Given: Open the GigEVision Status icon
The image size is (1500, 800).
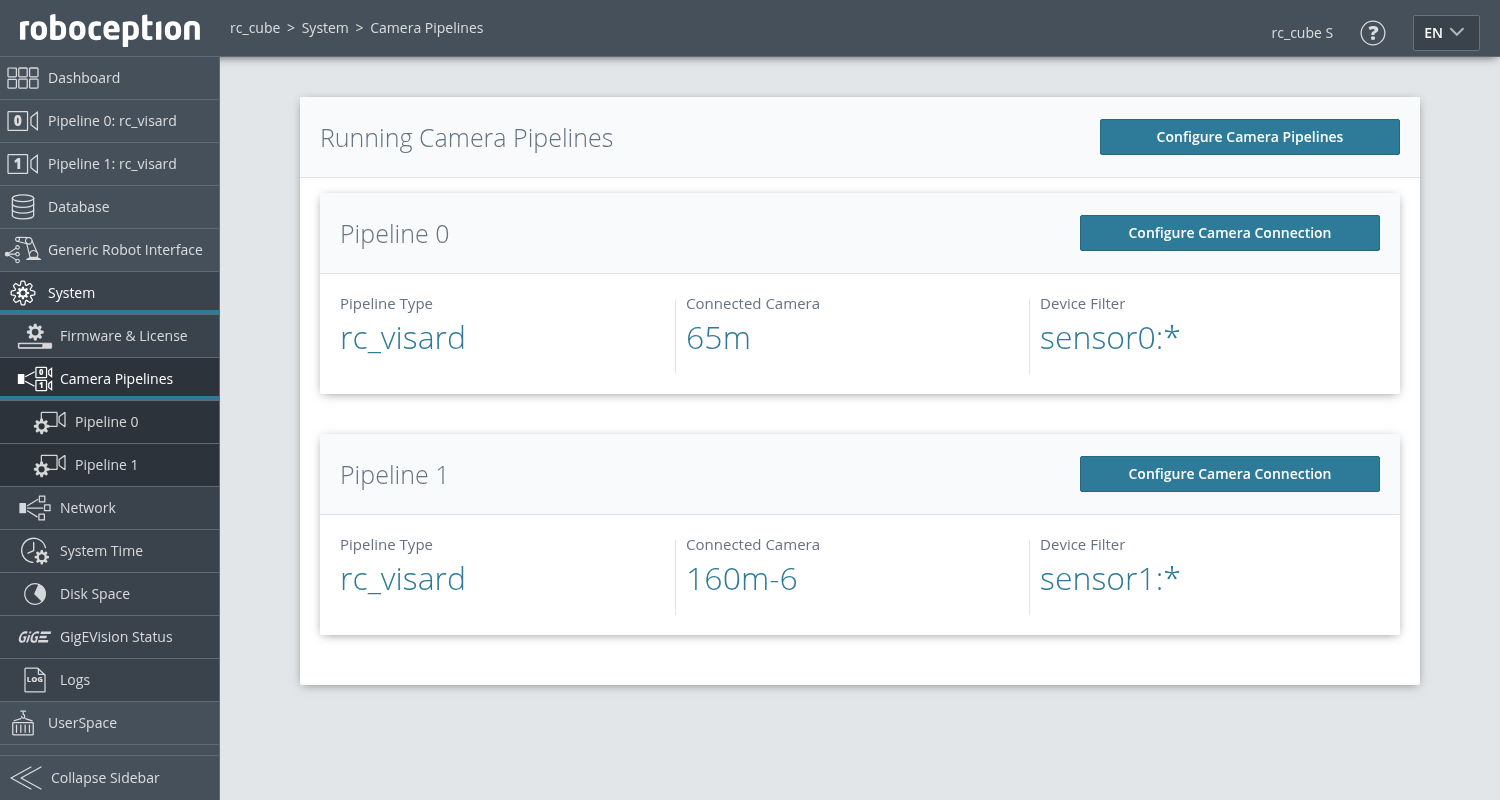Looking at the screenshot, I should point(35,637).
